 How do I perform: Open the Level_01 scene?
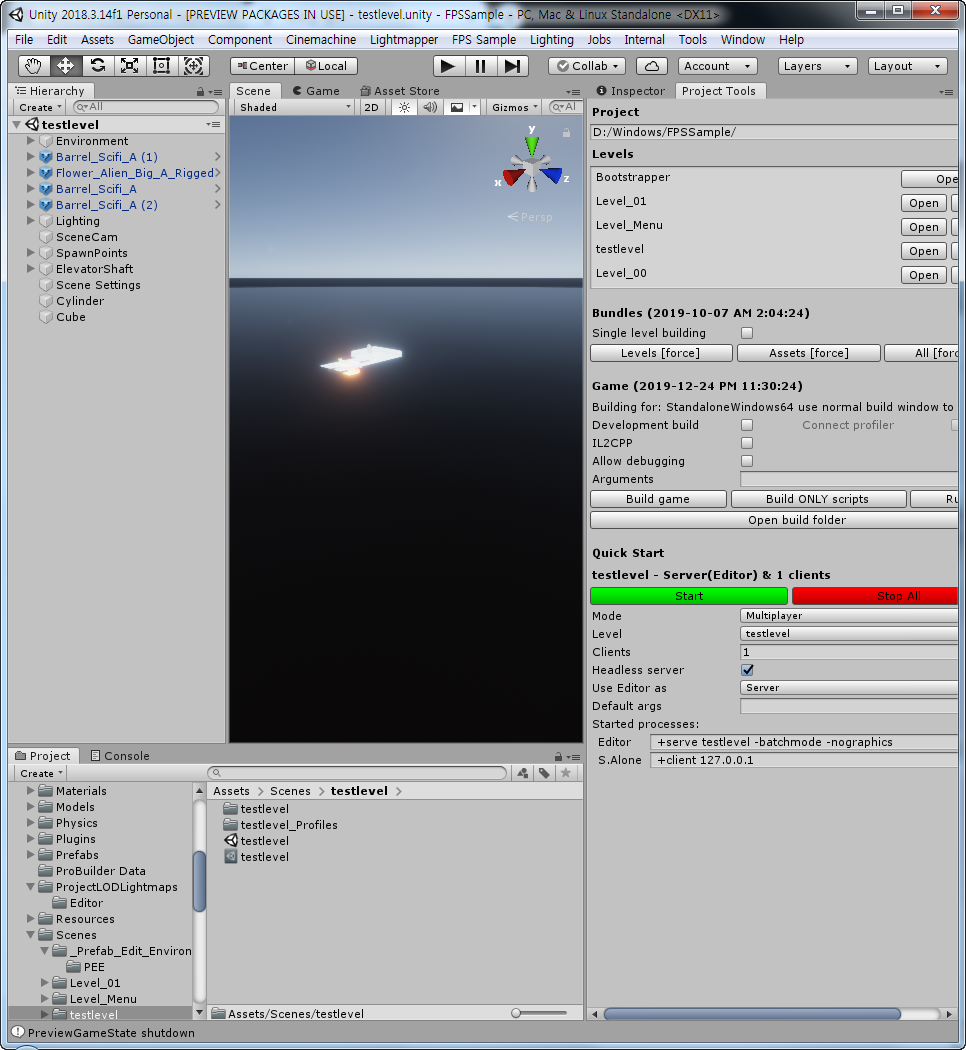pos(924,203)
